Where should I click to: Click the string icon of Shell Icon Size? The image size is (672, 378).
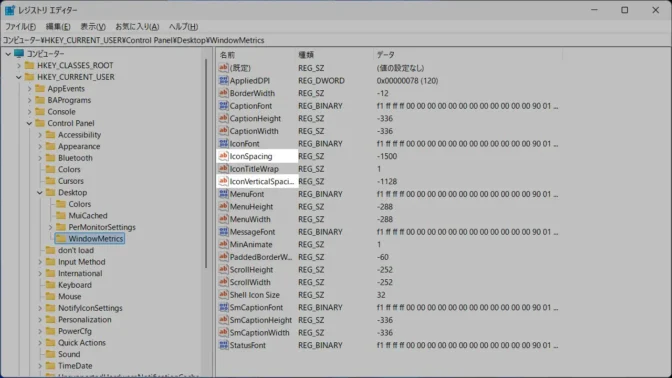click(x=223, y=295)
